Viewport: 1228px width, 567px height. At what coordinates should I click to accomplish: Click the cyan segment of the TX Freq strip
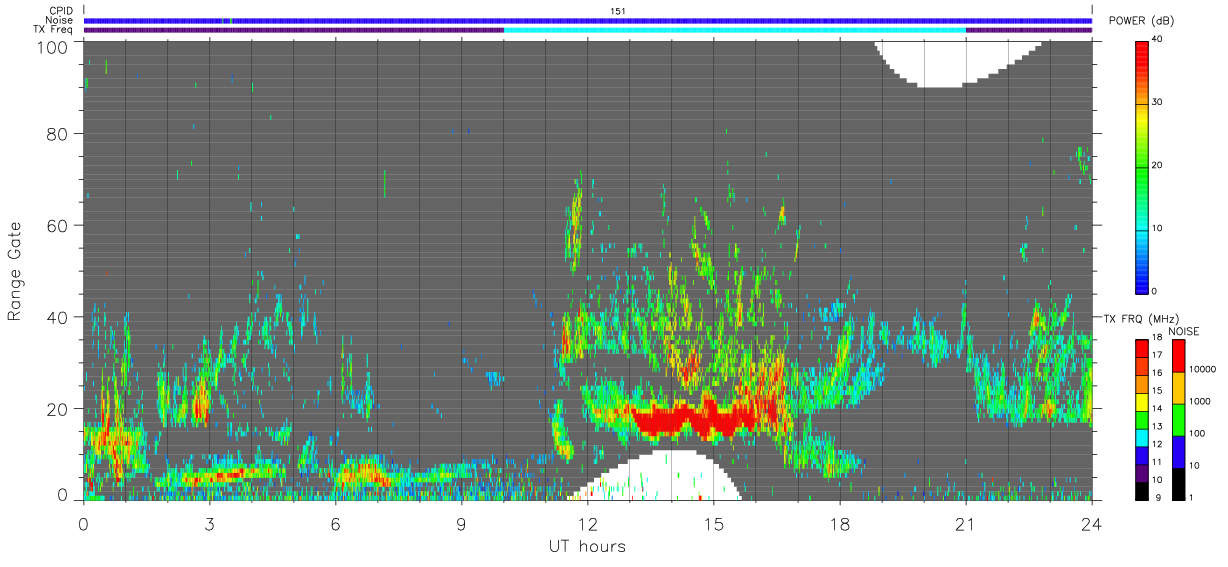pyautogui.click(x=735, y=30)
